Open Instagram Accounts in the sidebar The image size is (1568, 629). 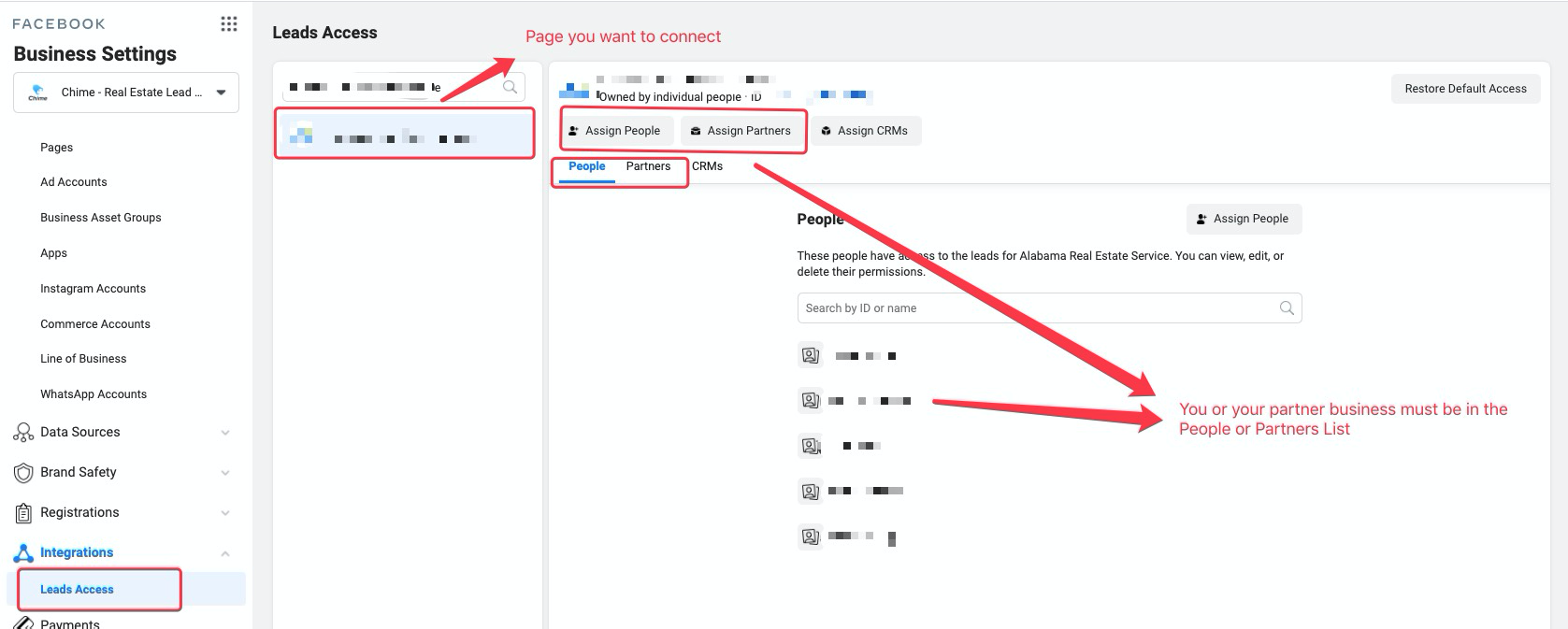[93, 289]
